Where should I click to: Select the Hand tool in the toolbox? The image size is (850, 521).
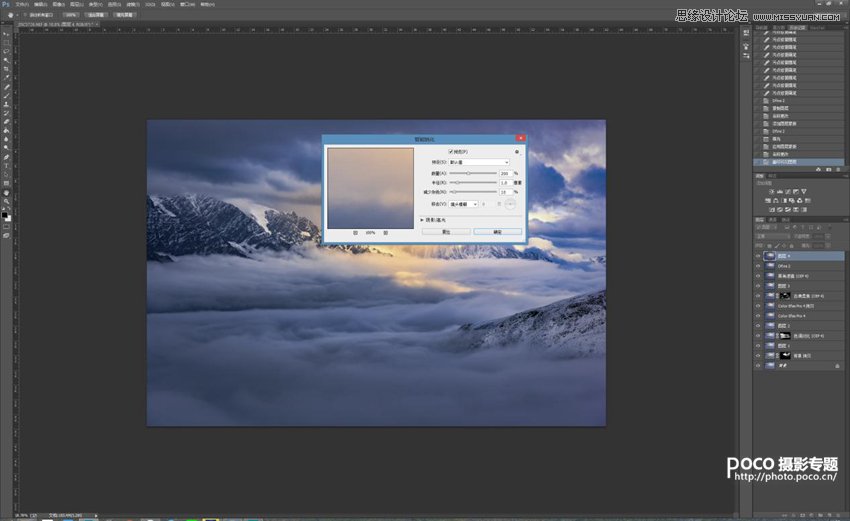pyautogui.click(x=7, y=192)
